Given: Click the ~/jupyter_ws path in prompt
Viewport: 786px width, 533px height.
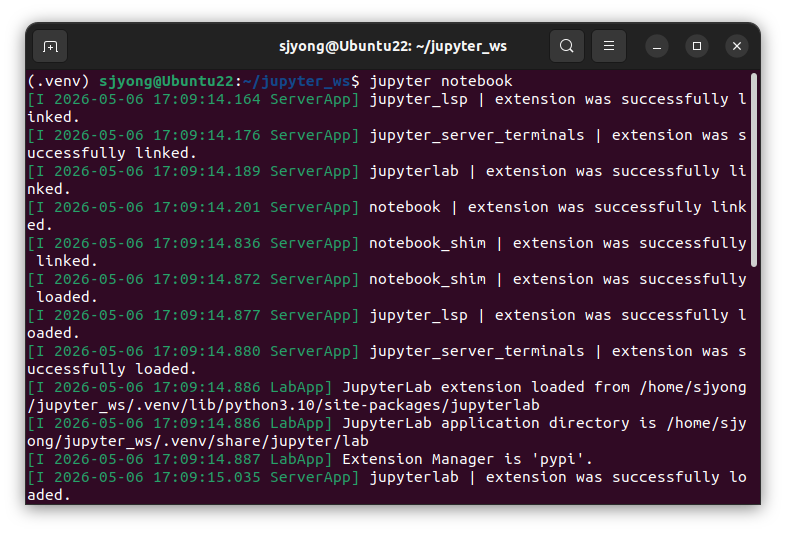Looking at the screenshot, I should (x=297, y=81).
